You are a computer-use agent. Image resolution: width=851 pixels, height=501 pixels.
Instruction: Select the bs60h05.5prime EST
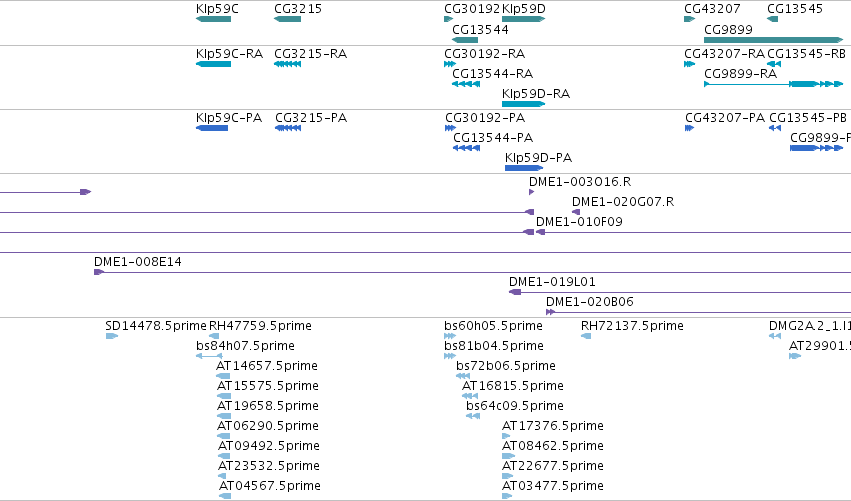450,336
